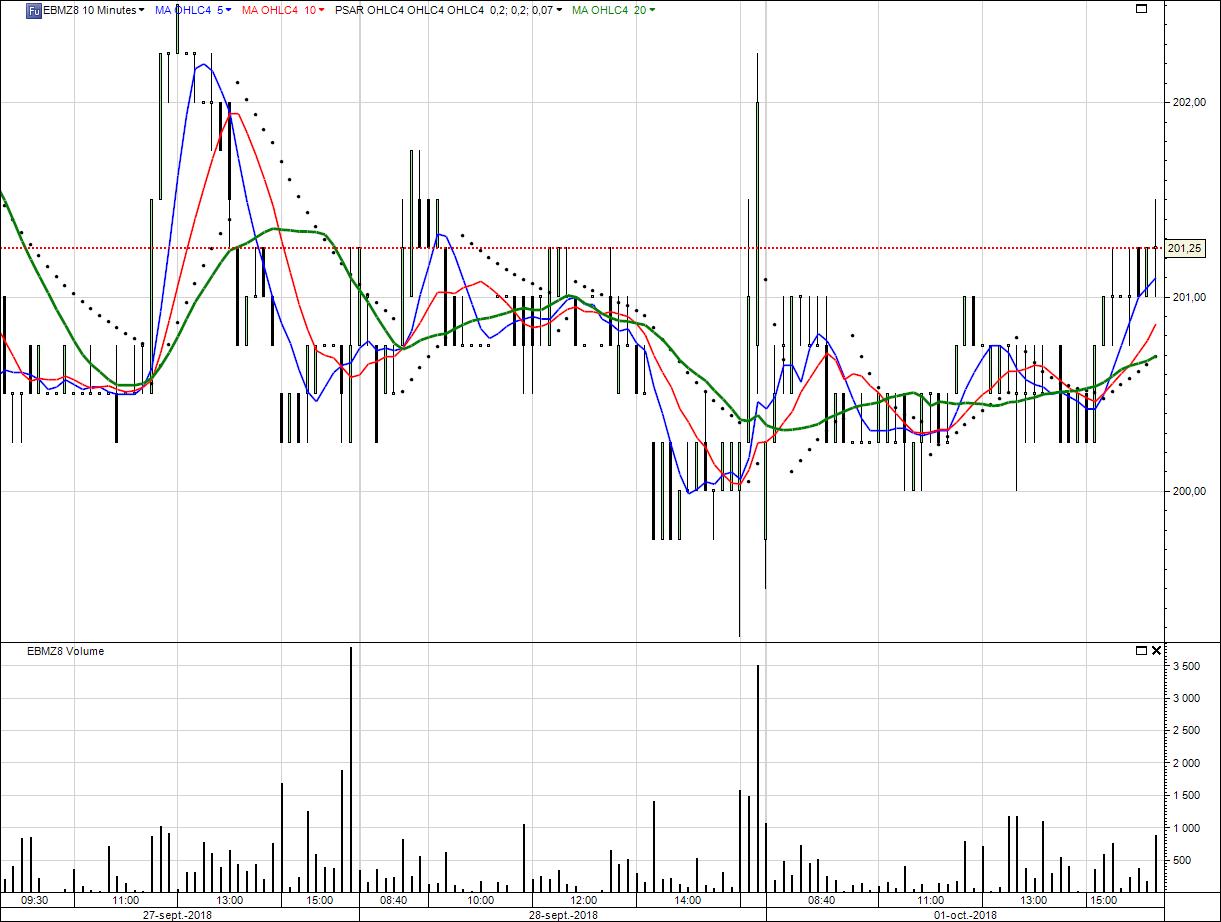The image size is (1221, 922).
Task: Expand the blue MA OHLC4 5 dropdown arrow
Action: pos(229,10)
